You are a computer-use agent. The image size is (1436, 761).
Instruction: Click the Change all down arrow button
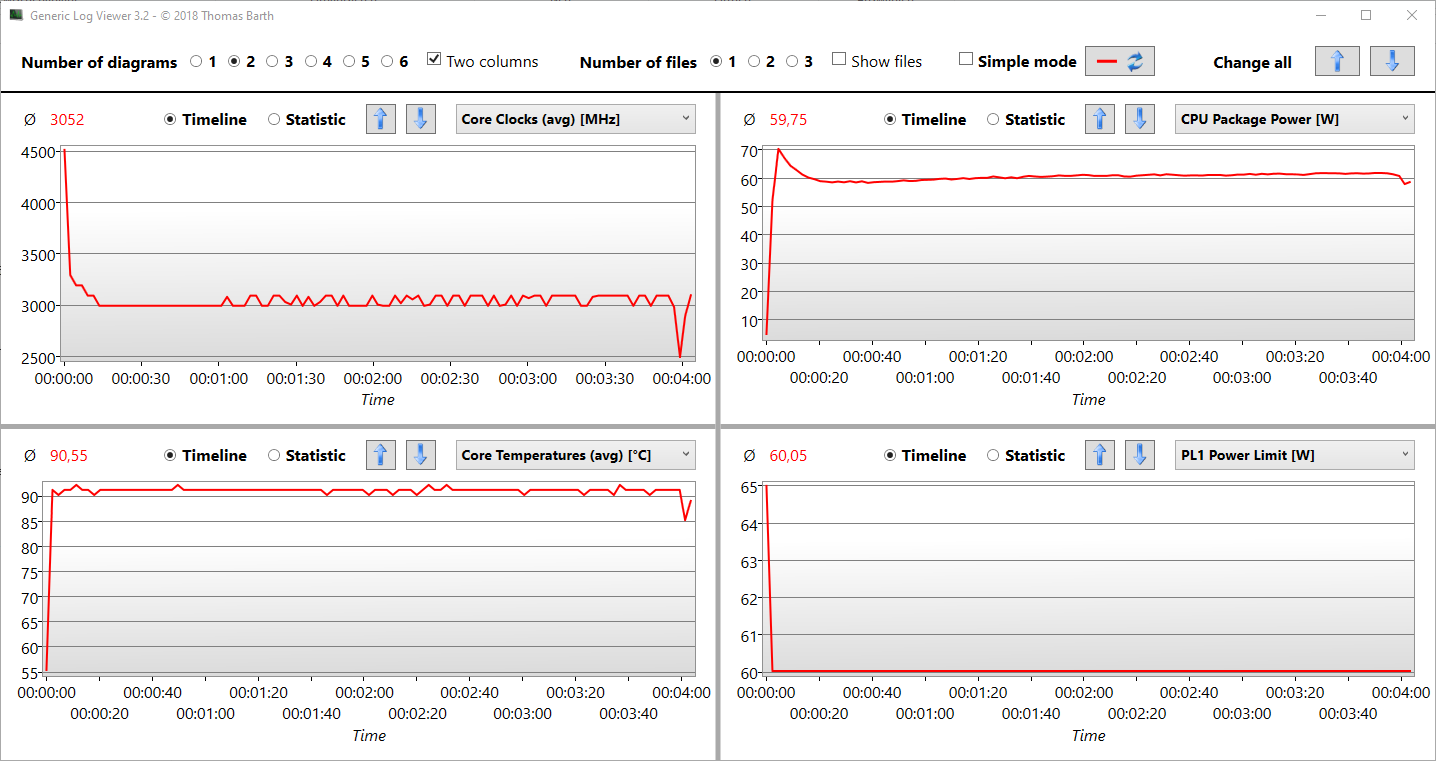pos(1392,61)
